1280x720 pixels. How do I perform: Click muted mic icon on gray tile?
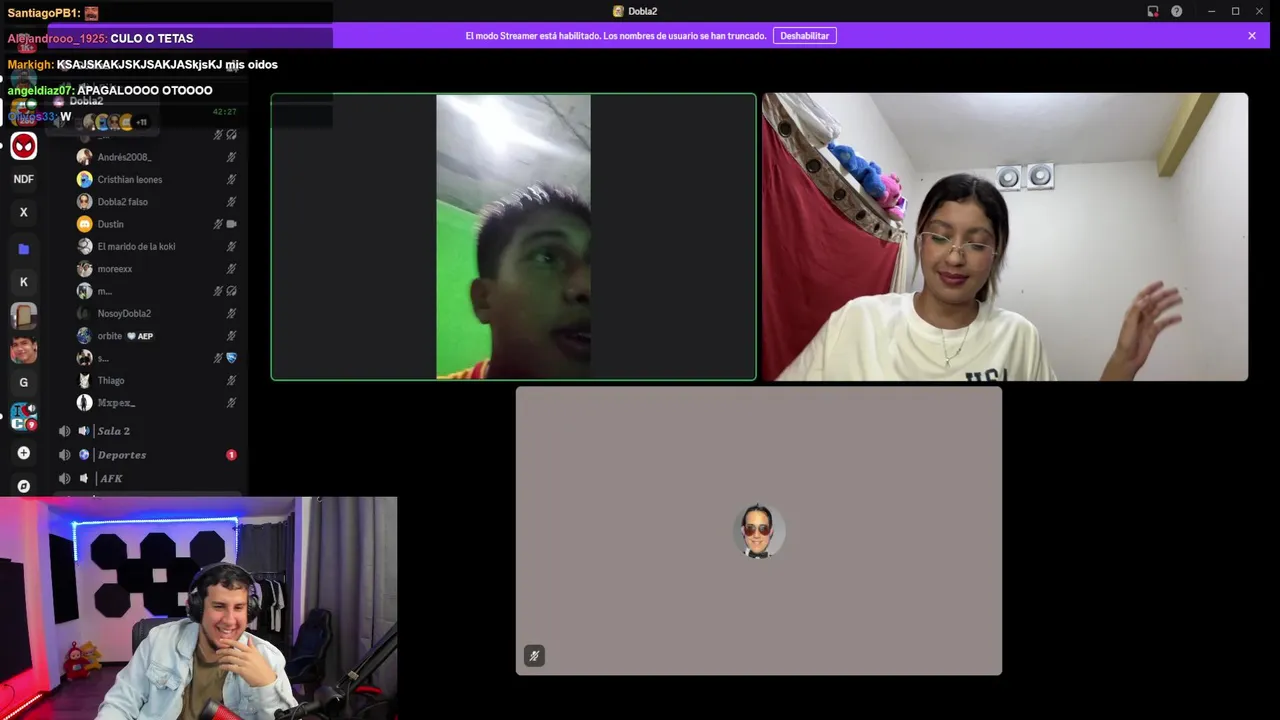pos(534,656)
